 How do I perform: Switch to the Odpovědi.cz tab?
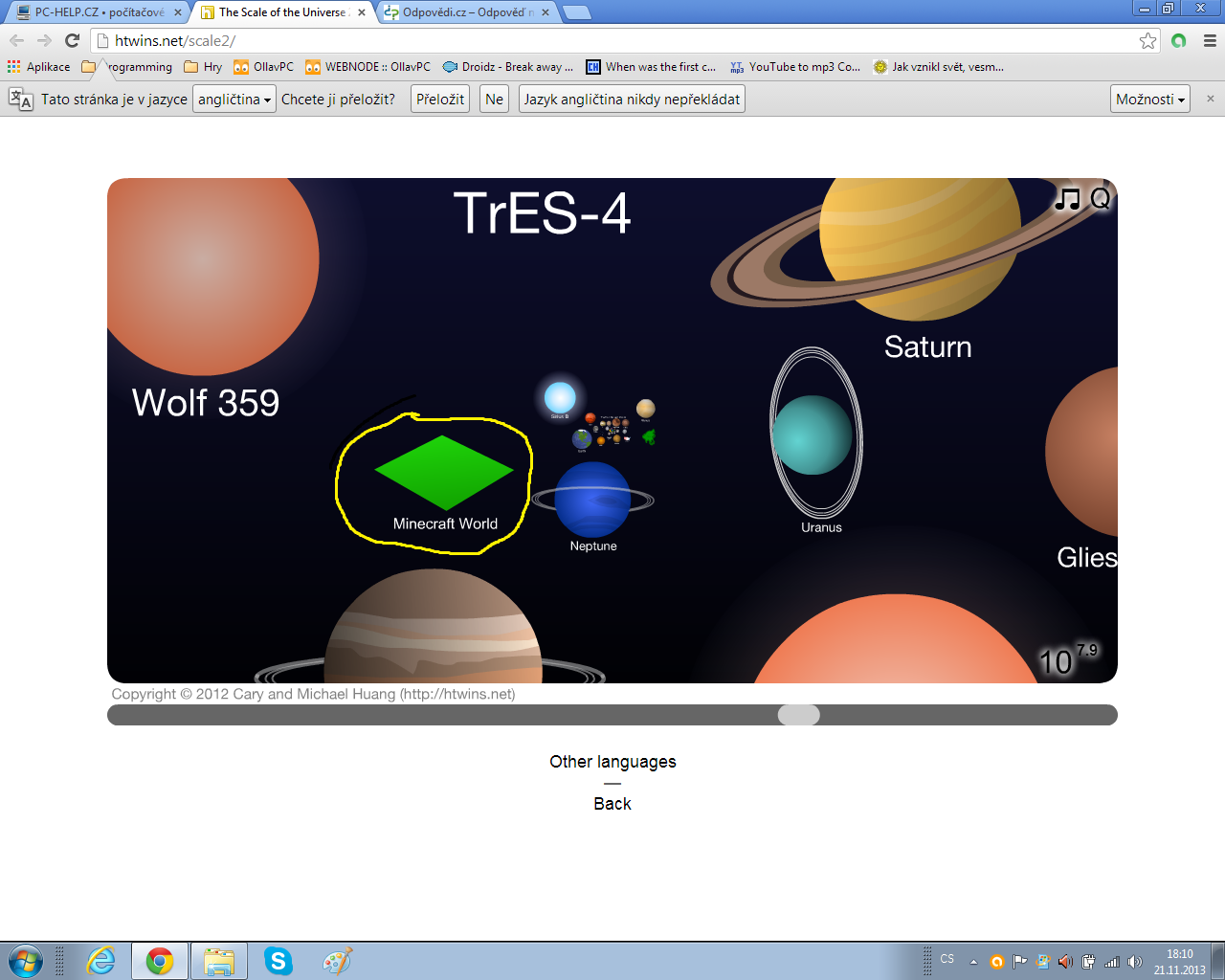[467, 12]
